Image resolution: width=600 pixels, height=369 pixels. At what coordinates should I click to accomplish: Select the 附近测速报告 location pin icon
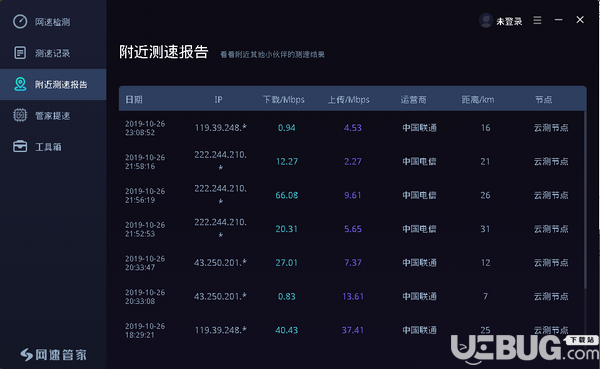20,84
